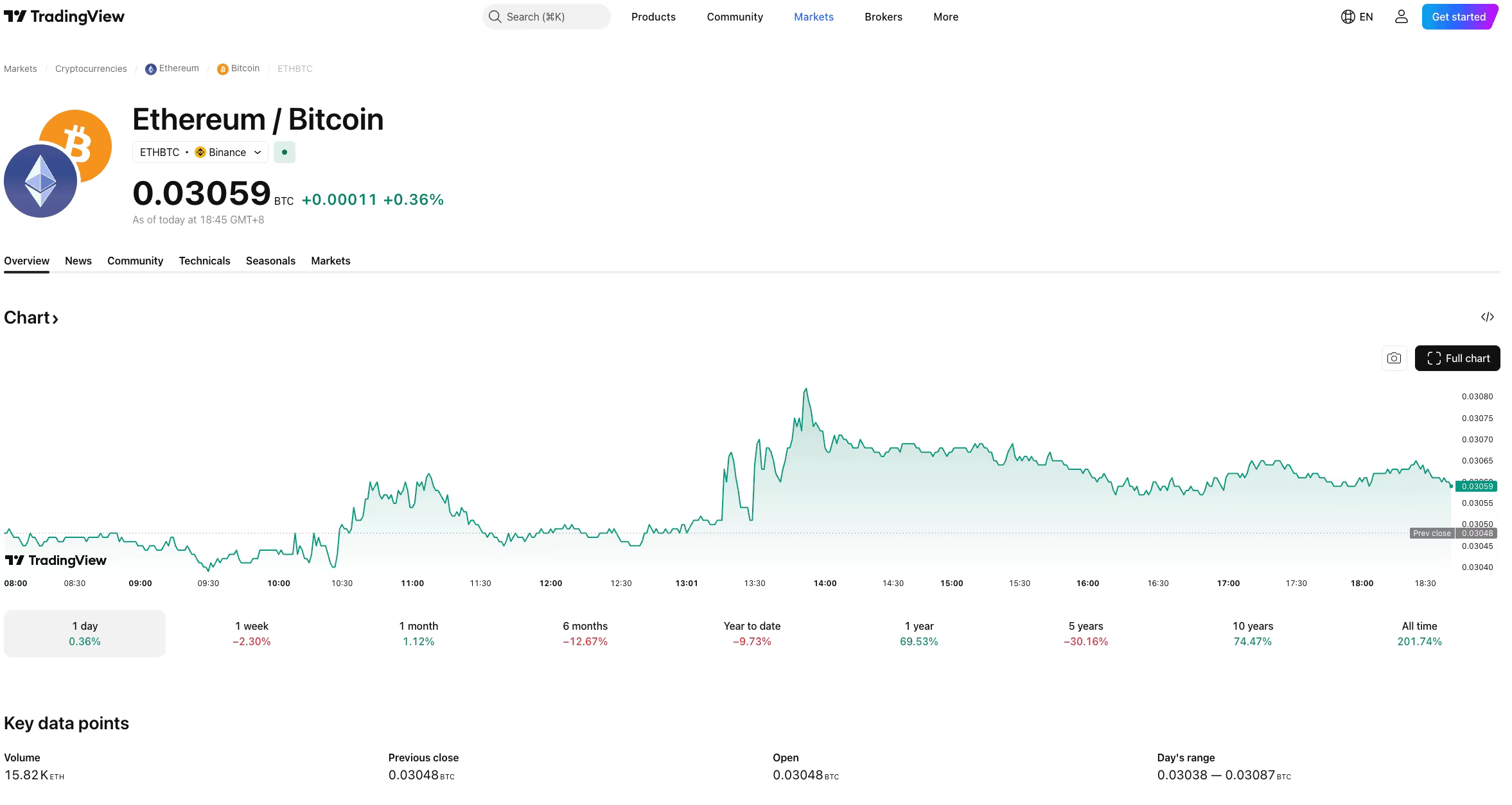The height and width of the screenshot is (805, 1512).
Task: Click the Previous close value 0.03048
Action: click(421, 775)
